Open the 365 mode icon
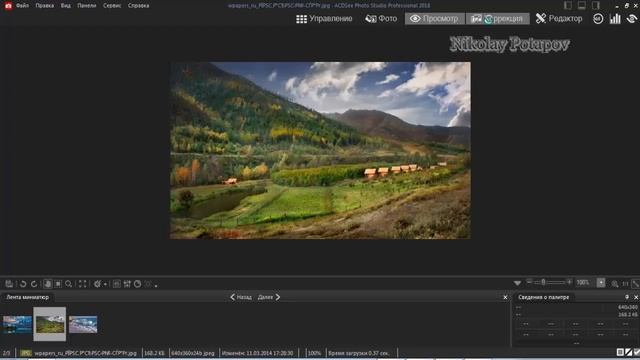 pos(598,19)
